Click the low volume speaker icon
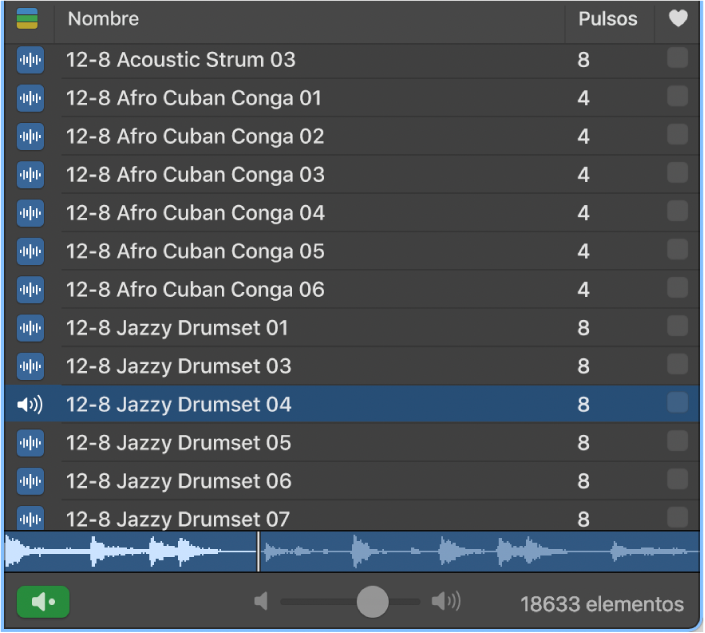 coord(262,602)
